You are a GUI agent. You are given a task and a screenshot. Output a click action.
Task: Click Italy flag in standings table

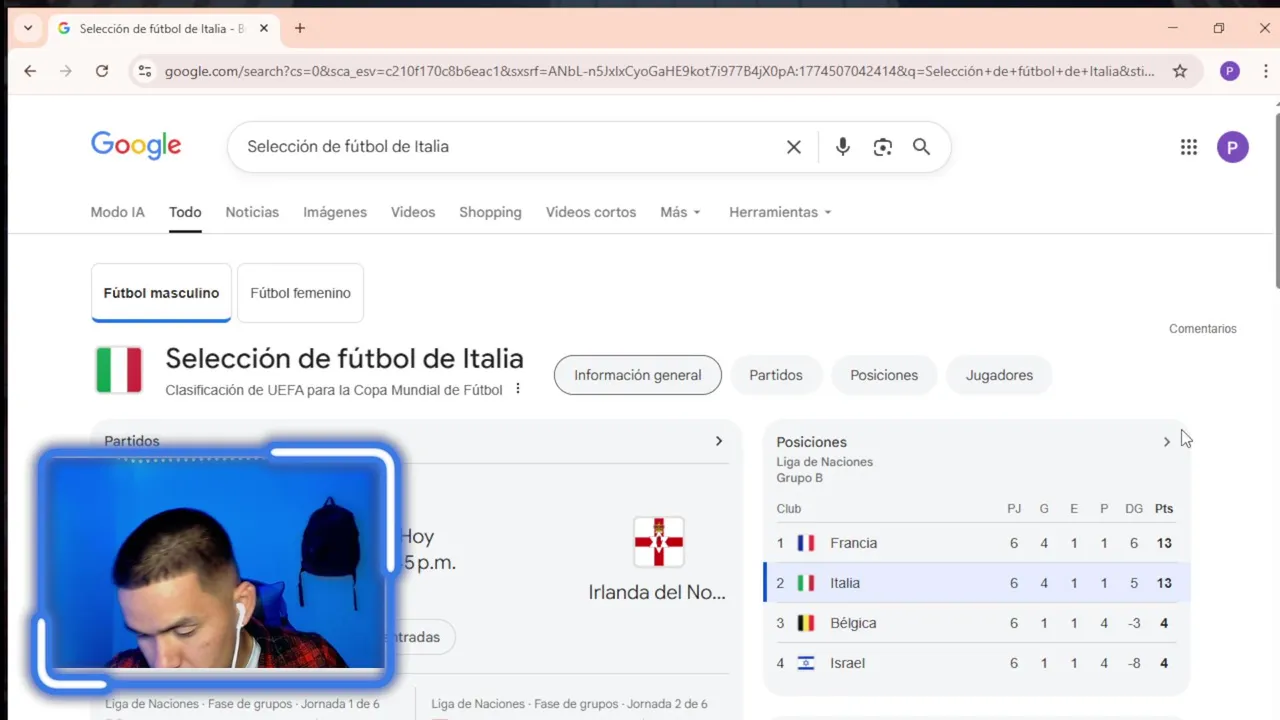coord(806,583)
